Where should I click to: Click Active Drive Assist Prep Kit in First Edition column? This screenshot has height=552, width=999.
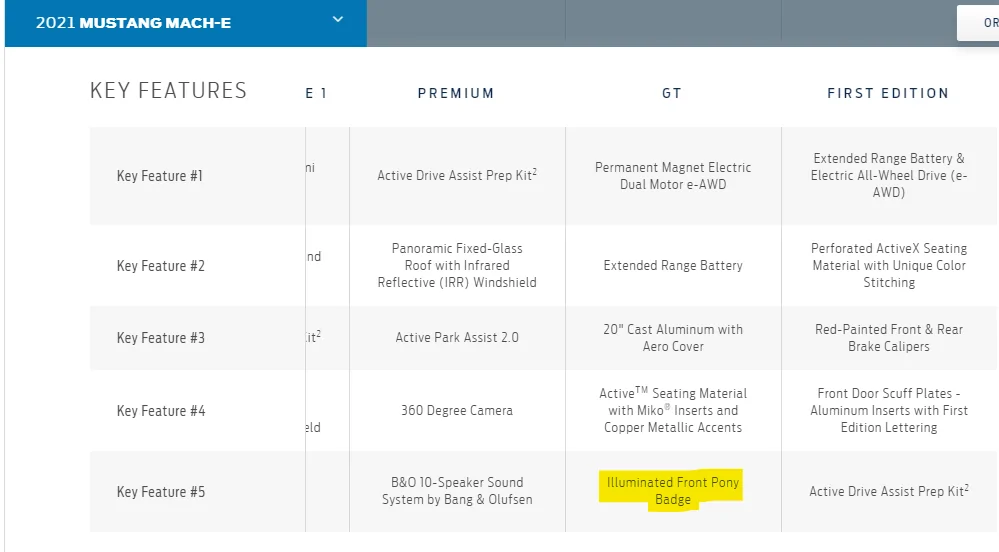(889, 491)
